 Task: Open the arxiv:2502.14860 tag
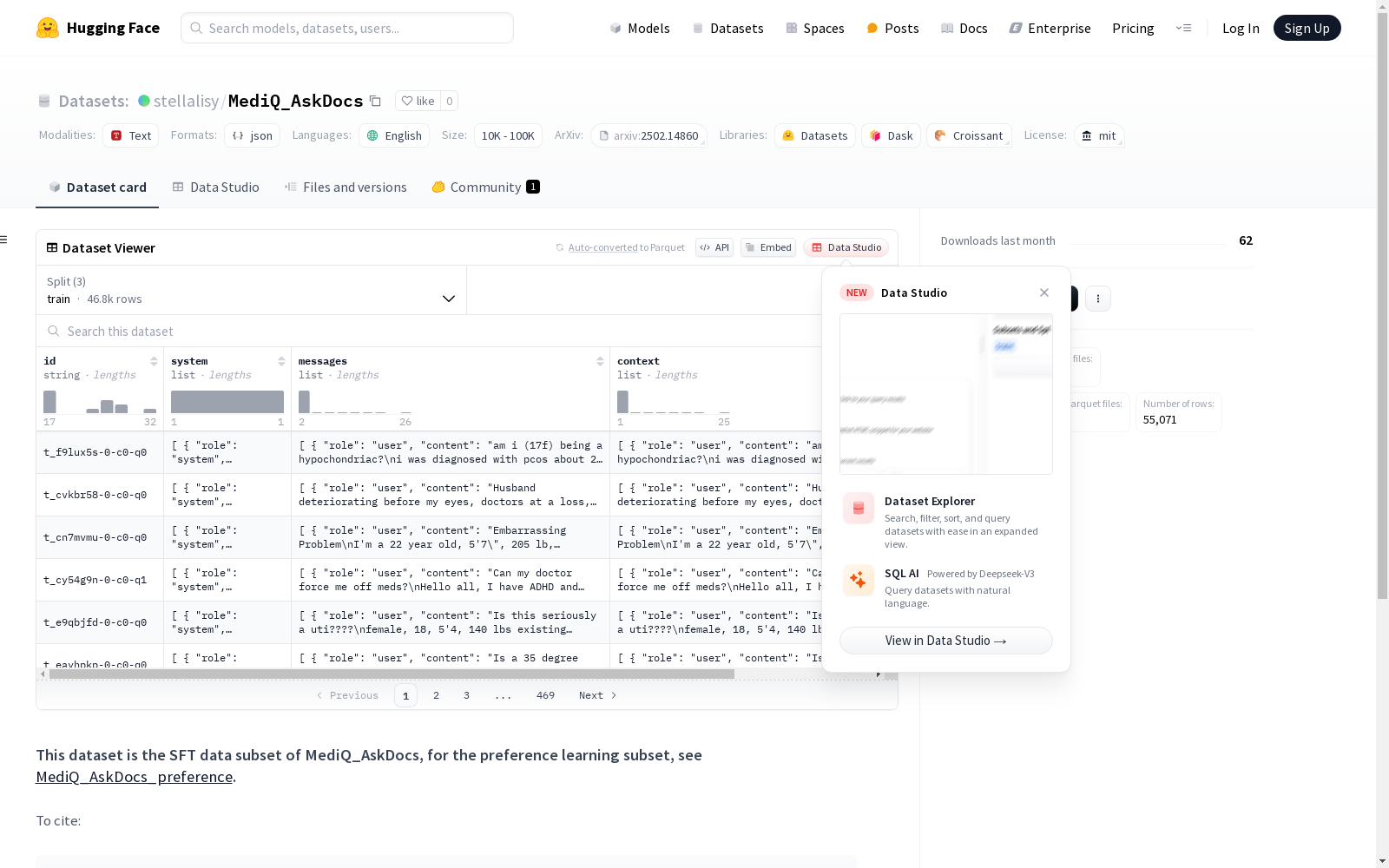[x=648, y=135]
